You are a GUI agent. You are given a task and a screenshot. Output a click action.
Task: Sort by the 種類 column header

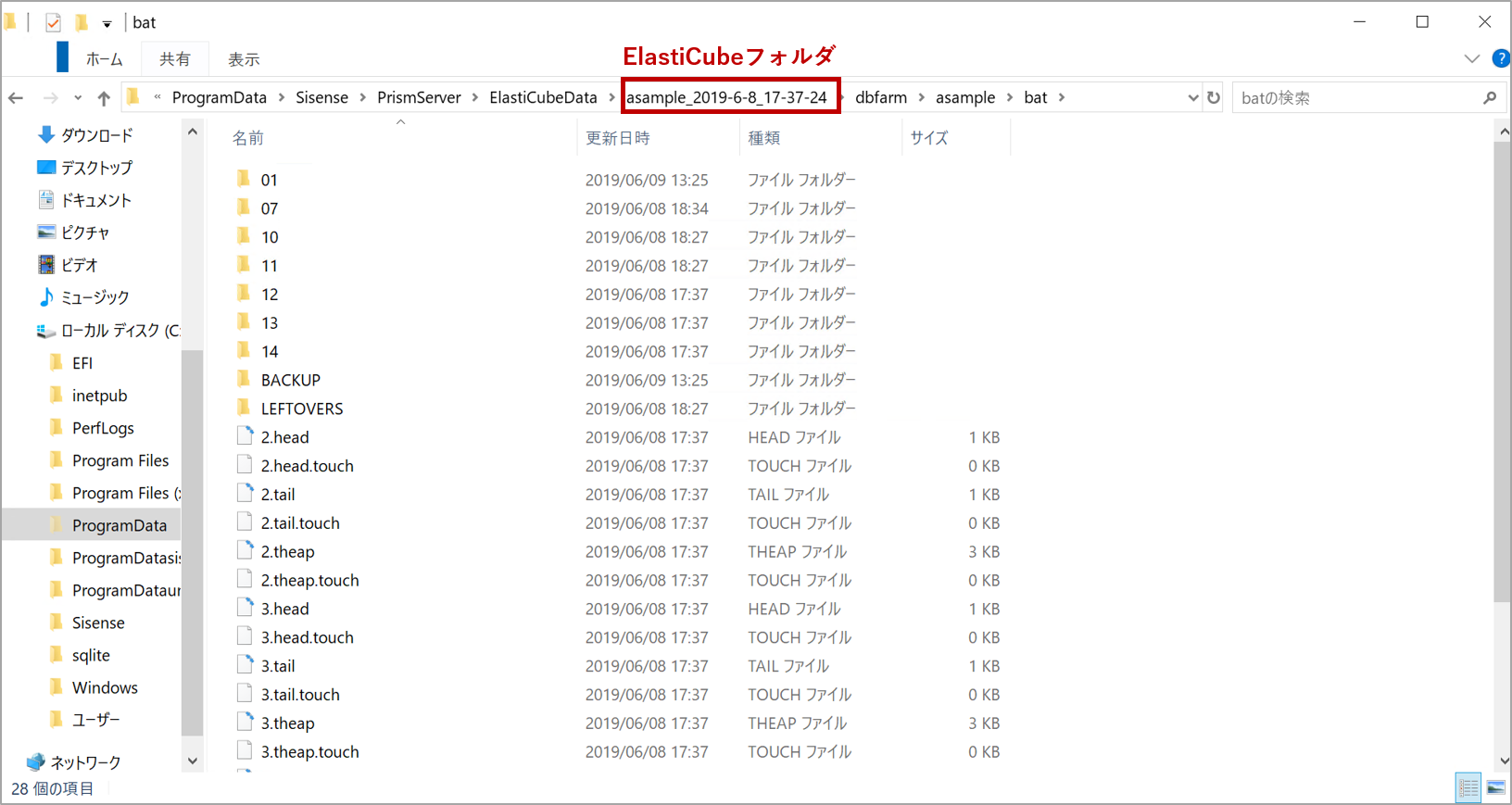763,138
